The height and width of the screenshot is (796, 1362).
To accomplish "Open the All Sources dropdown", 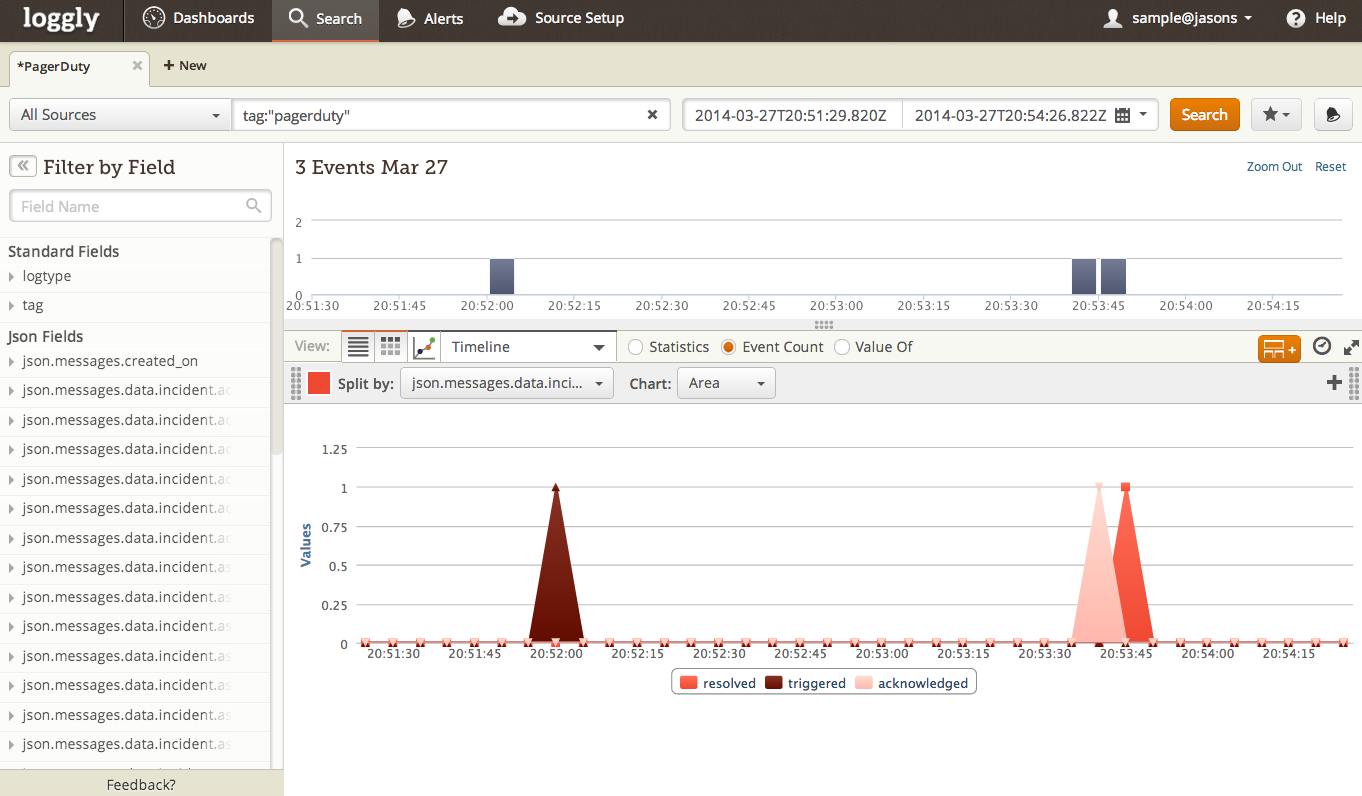I will pyautogui.click(x=120, y=115).
